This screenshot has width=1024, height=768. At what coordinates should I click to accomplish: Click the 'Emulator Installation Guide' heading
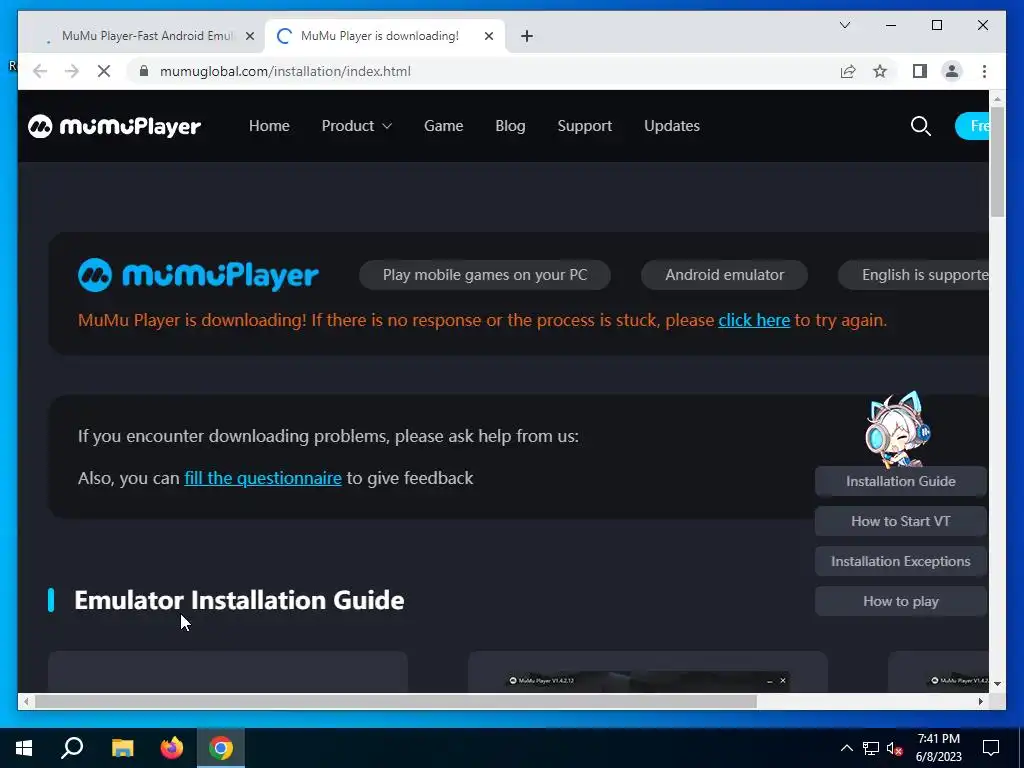point(239,600)
